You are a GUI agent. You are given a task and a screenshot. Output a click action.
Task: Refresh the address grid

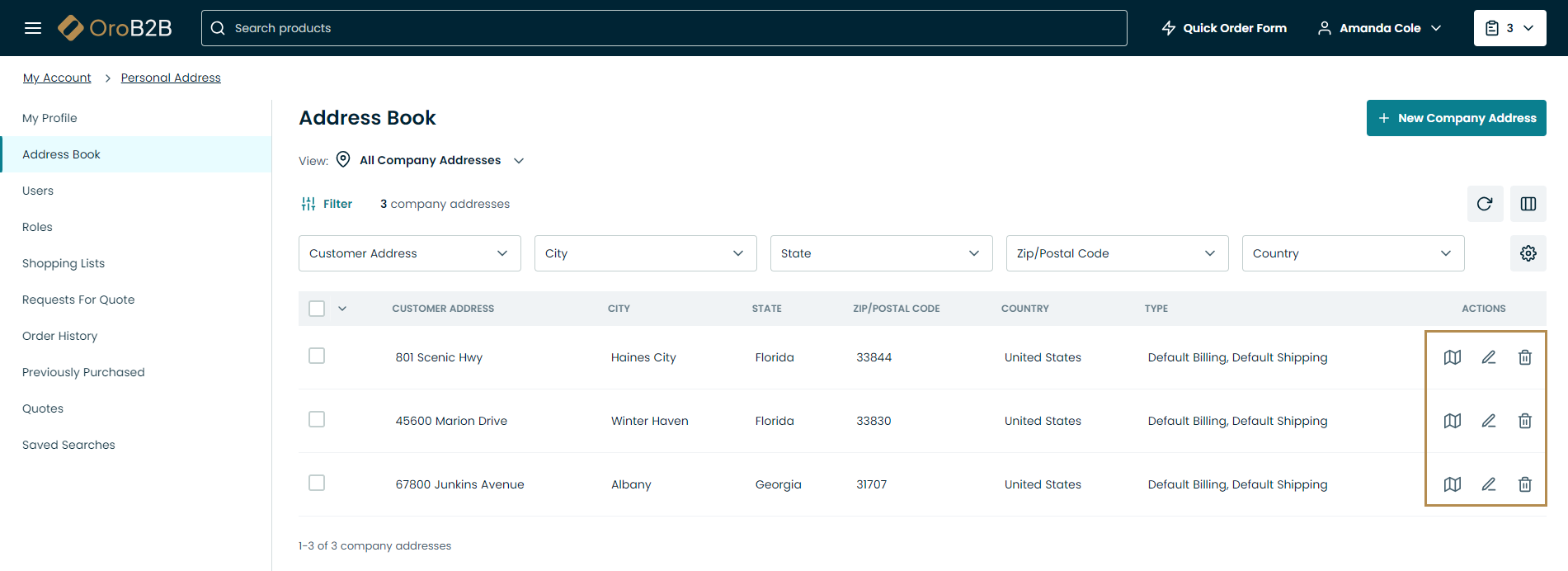tap(1484, 204)
